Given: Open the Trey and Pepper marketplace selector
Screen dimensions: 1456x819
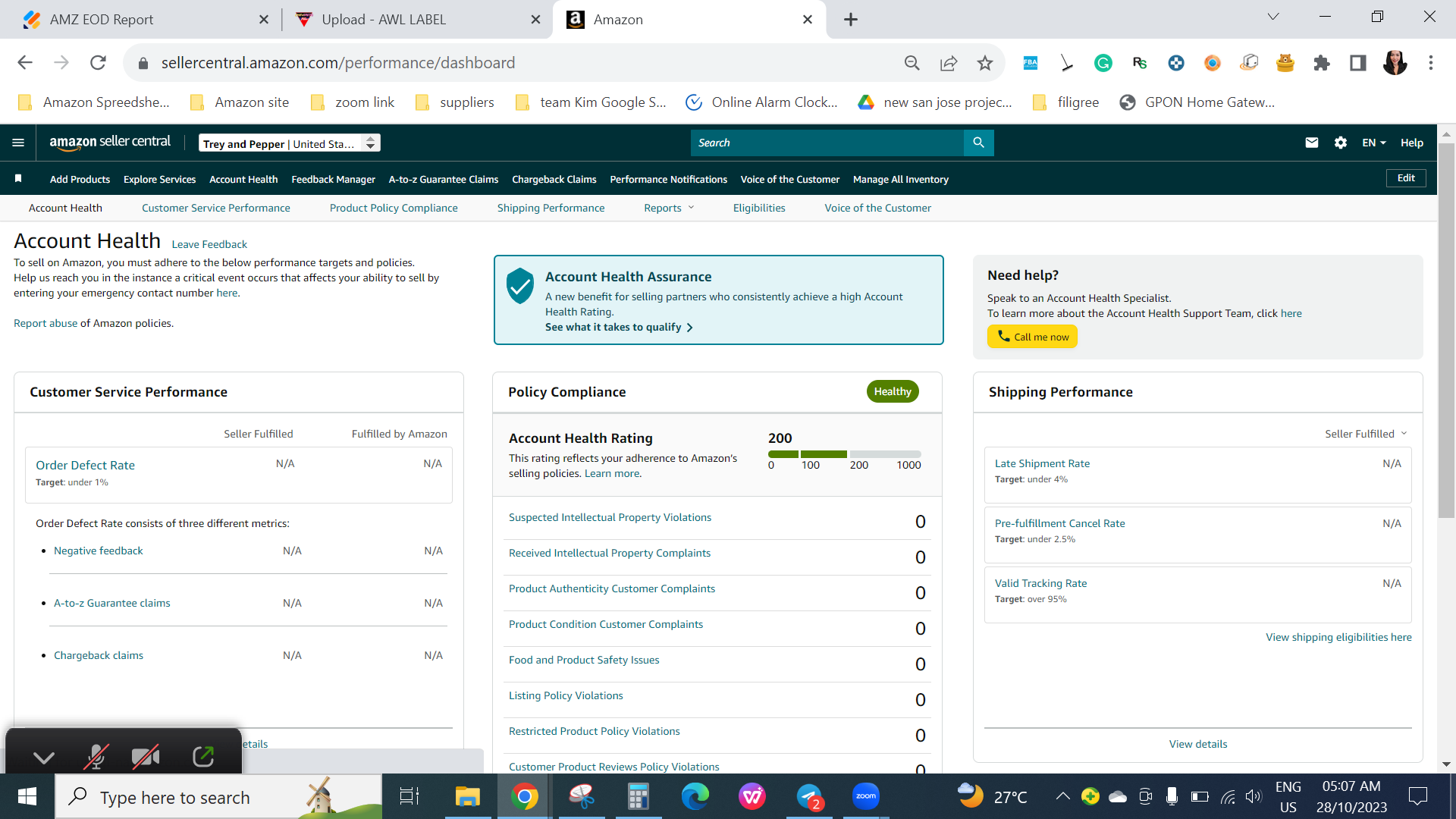Looking at the screenshot, I should [290, 143].
